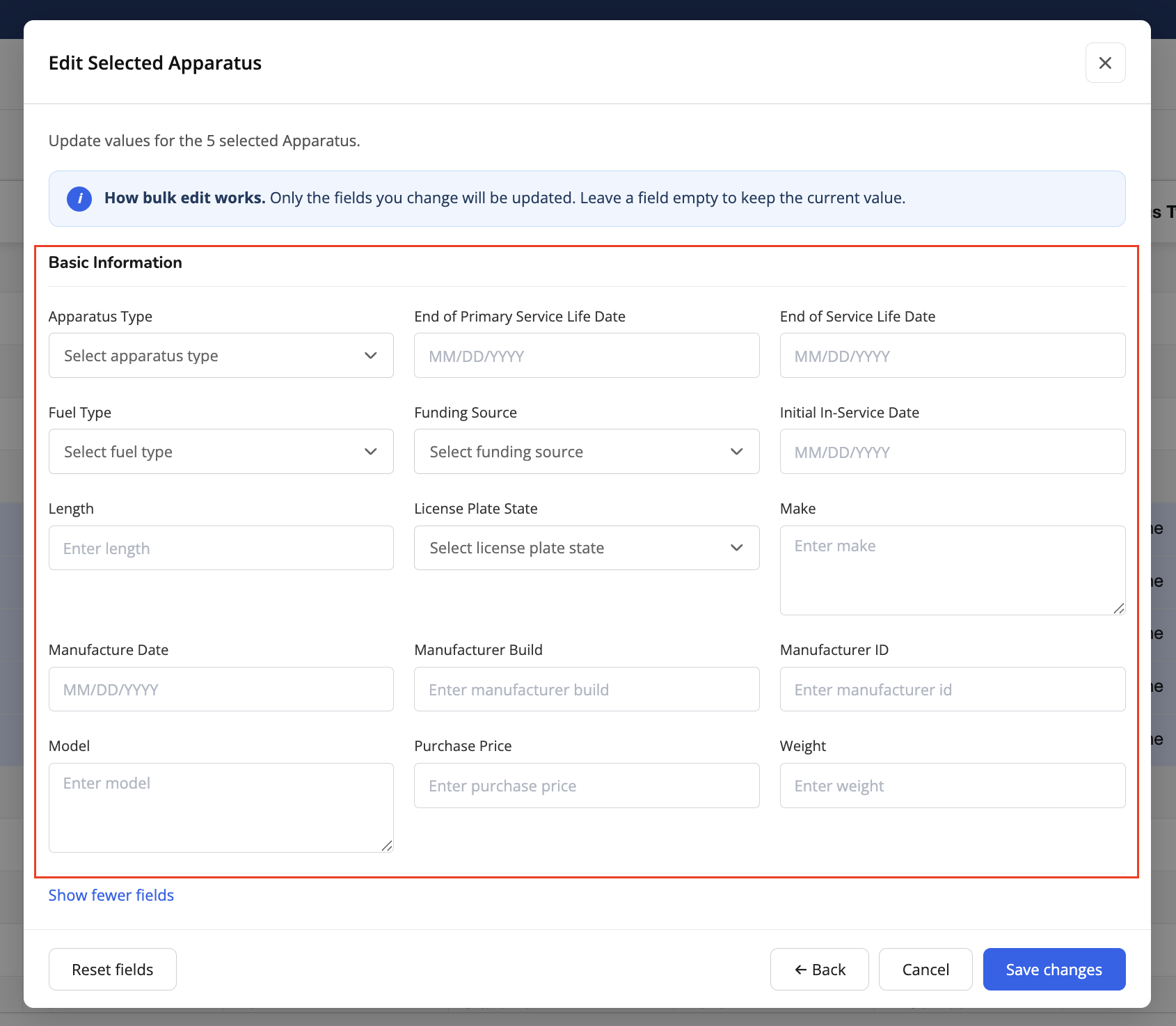Click 'Update values for the 5 selected Apparatus.' text
1176x1026 pixels.
pos(205,141)
